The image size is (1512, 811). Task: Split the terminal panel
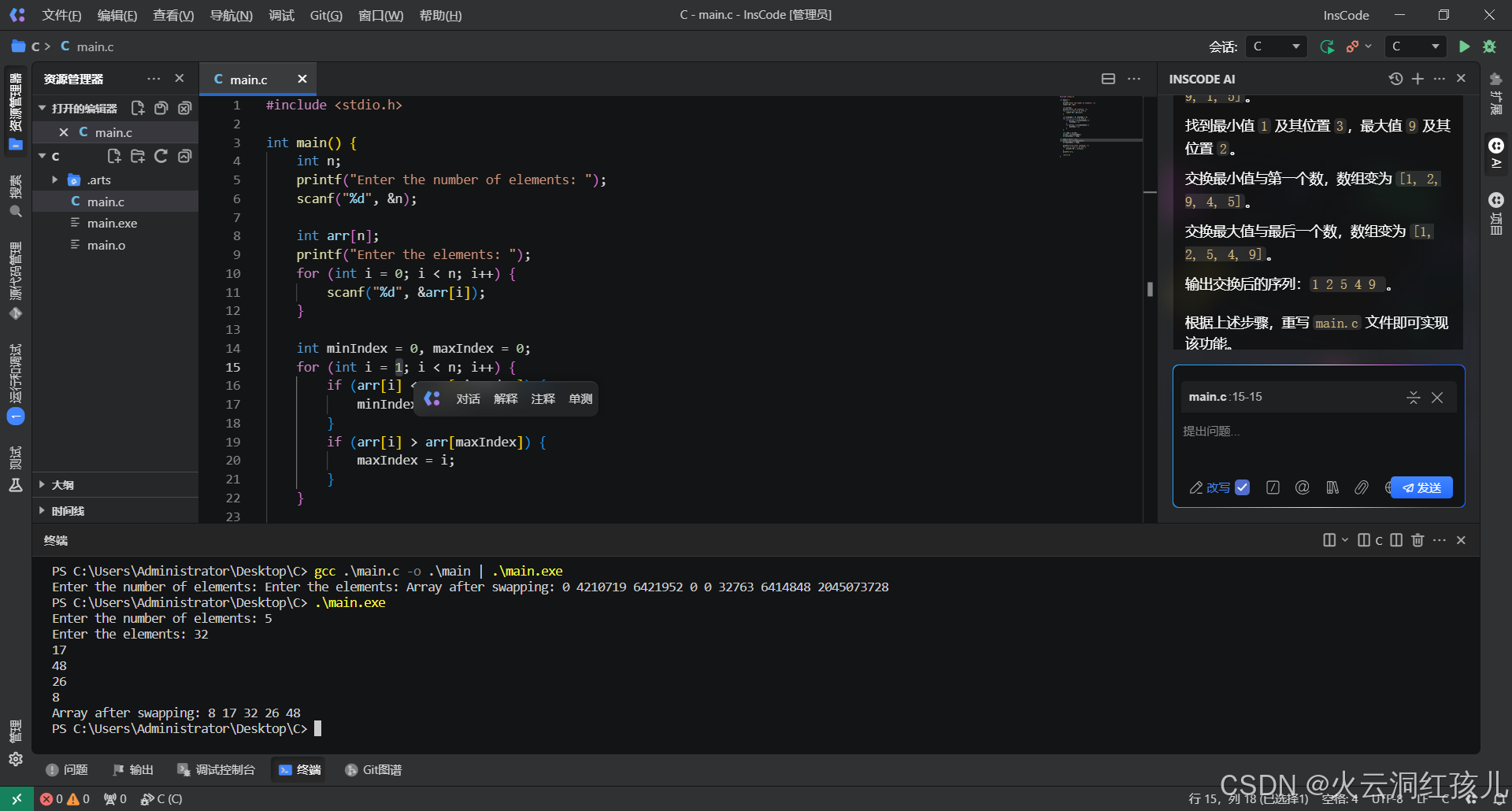pos(1396,540)
